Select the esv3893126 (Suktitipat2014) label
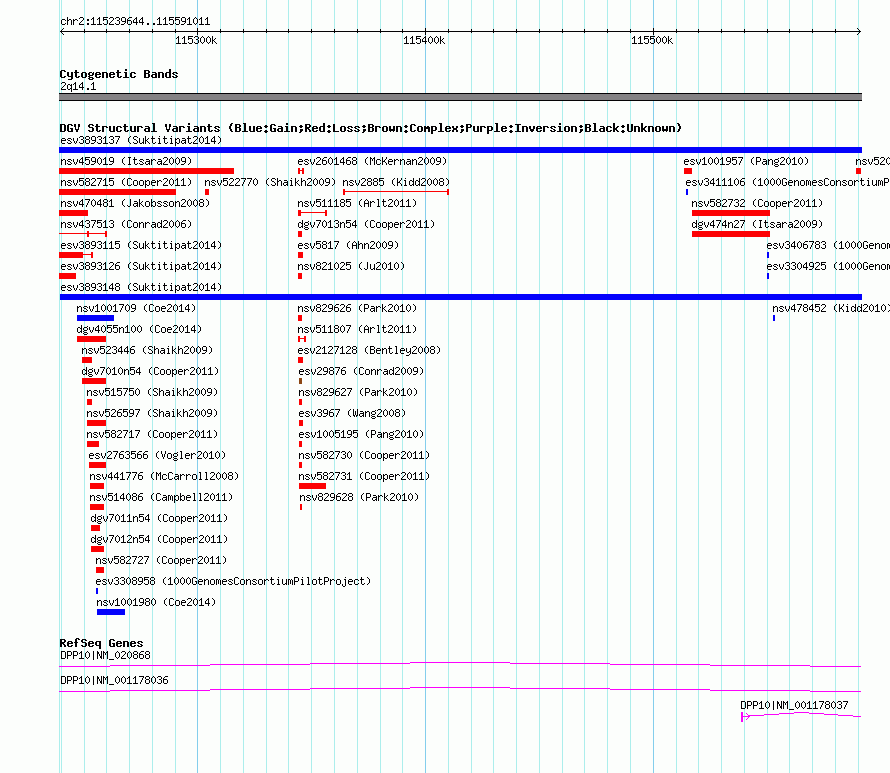The image size is (890, 773). pyautogui.click(x=141, y=266)
